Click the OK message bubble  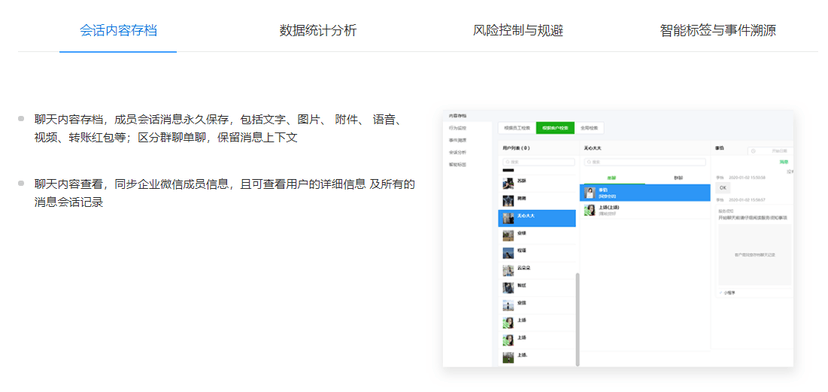point(723,188)
